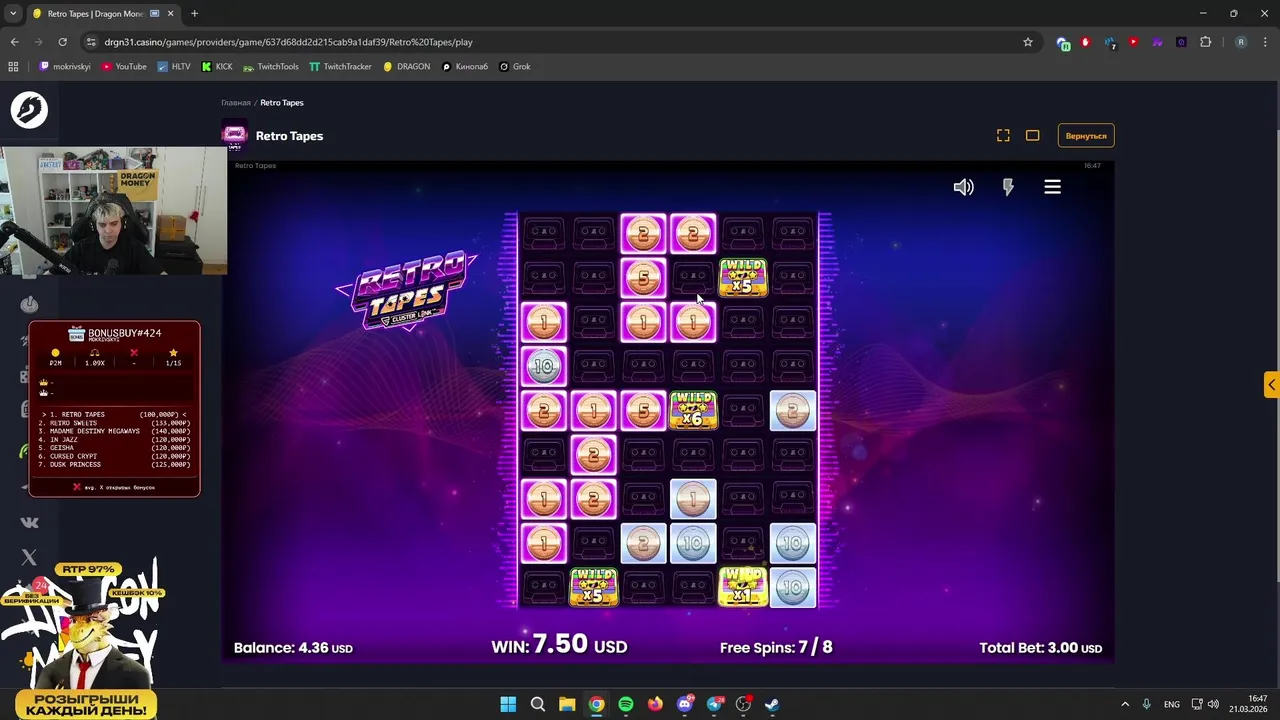Image resolution: width=1280 pixels, height=720 pixels.
Task: Open site info icon in address bar
Action: tap(92, 42)
